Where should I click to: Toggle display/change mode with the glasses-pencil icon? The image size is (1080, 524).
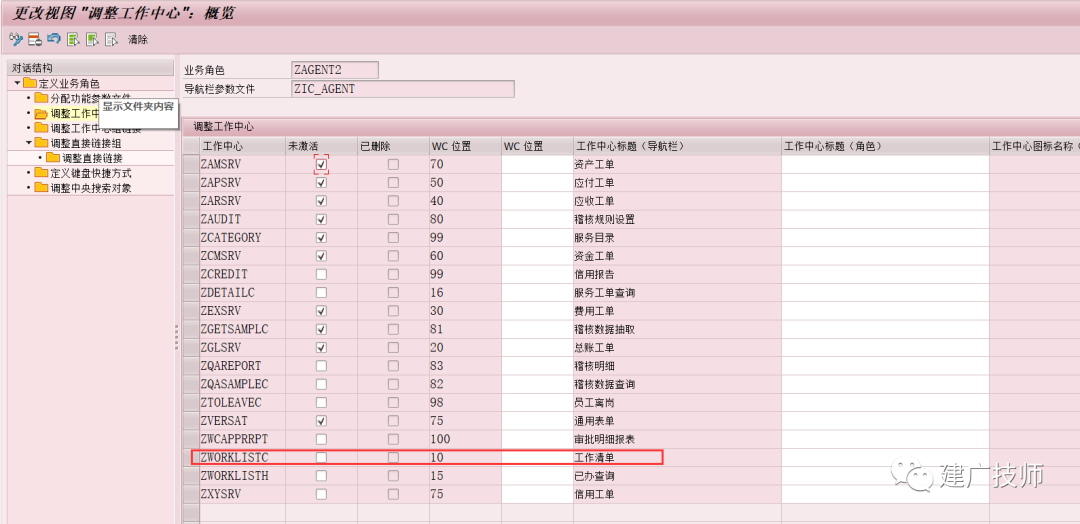point(16,39)
